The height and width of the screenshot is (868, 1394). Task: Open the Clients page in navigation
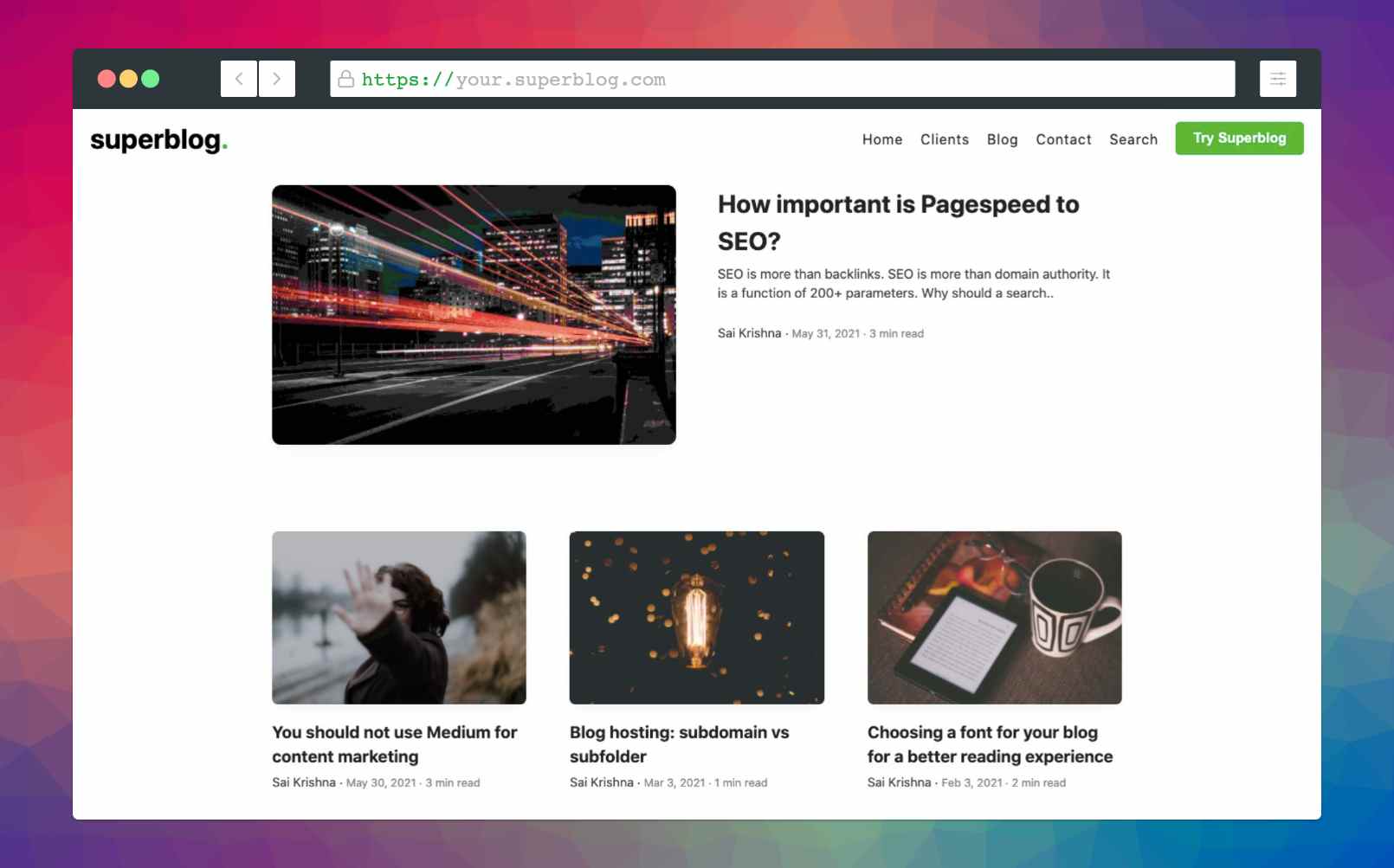coord(944,139)
